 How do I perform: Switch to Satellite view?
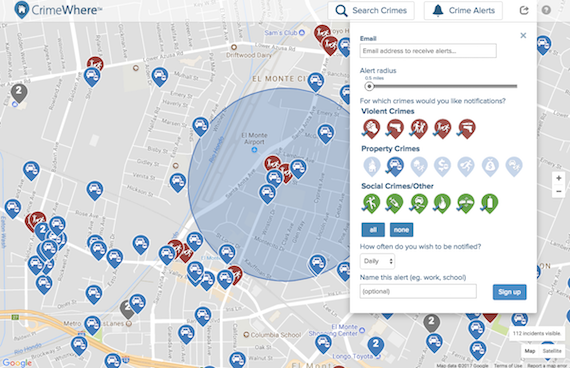tap(552, 351)
